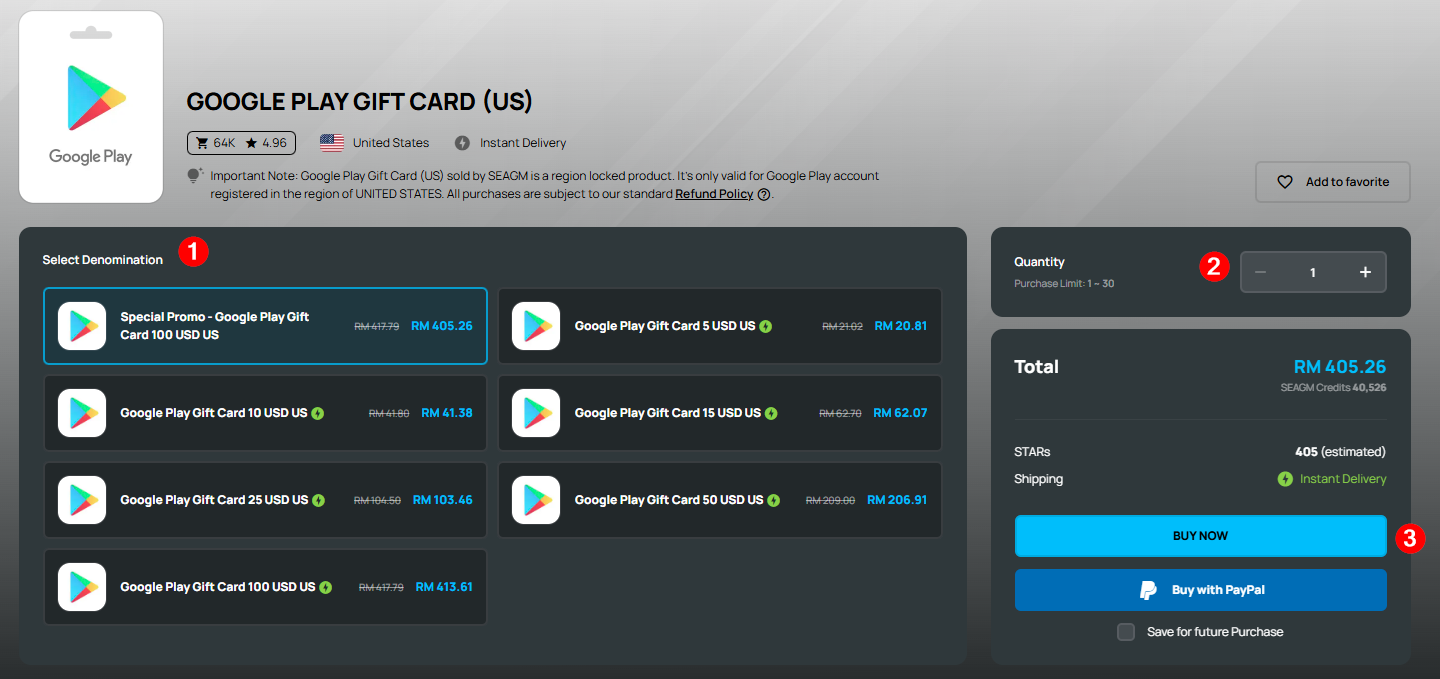Click the BUY NOW button
The width and height of the screenshot is (1440, 679).
tap(1200, 536)
